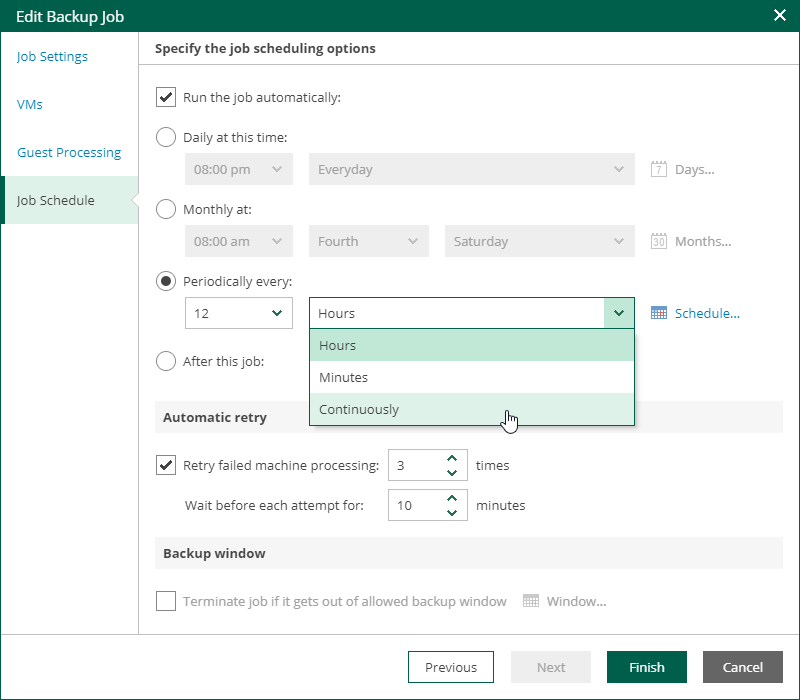Screen dimensions: 800x700
Task: Select the Monthly at radio button
Action: coord(166,209)
